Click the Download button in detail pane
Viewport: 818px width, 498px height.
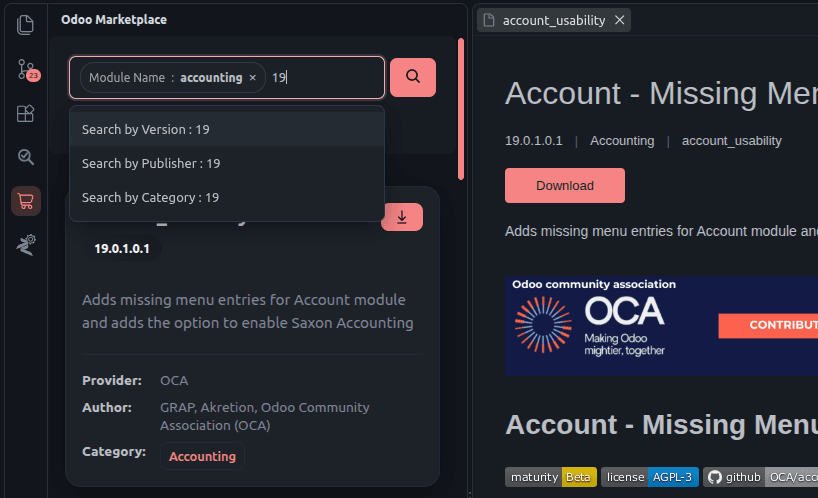click(x=564, y=186)
